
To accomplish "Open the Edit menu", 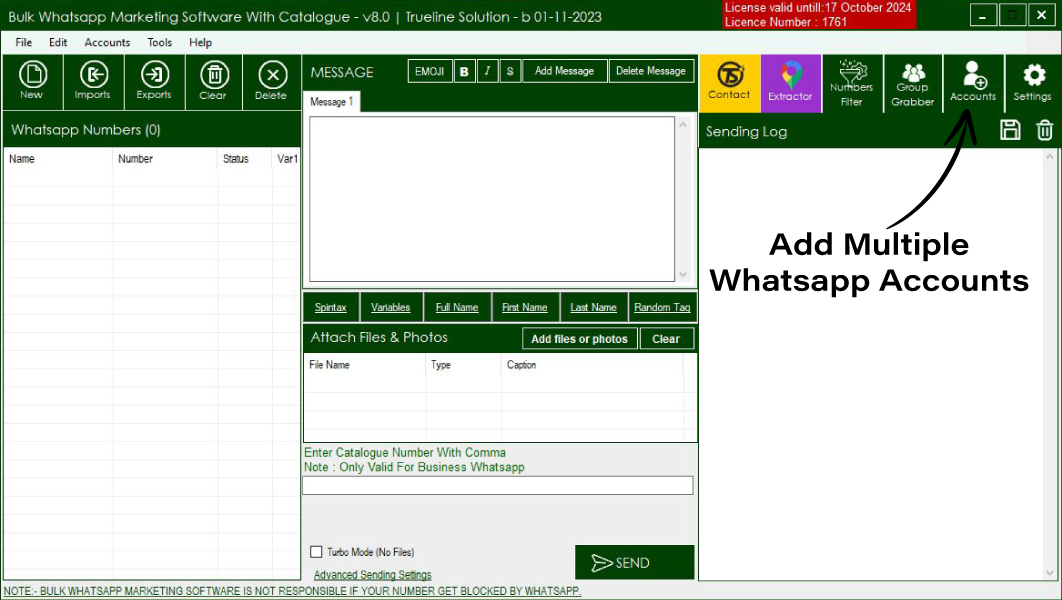I will [58, 42].
